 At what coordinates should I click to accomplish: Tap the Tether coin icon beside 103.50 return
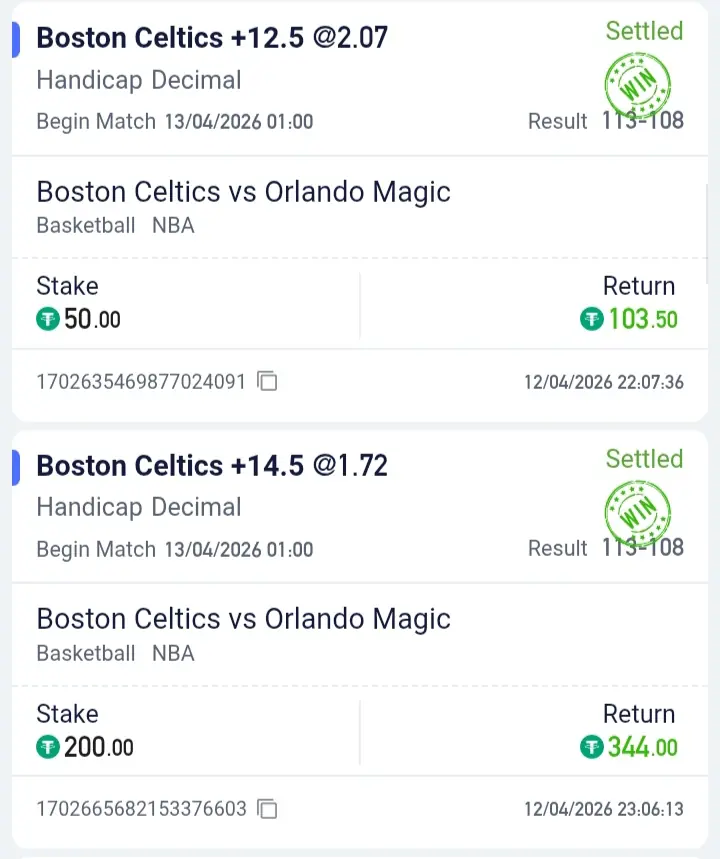pos(592,319)
